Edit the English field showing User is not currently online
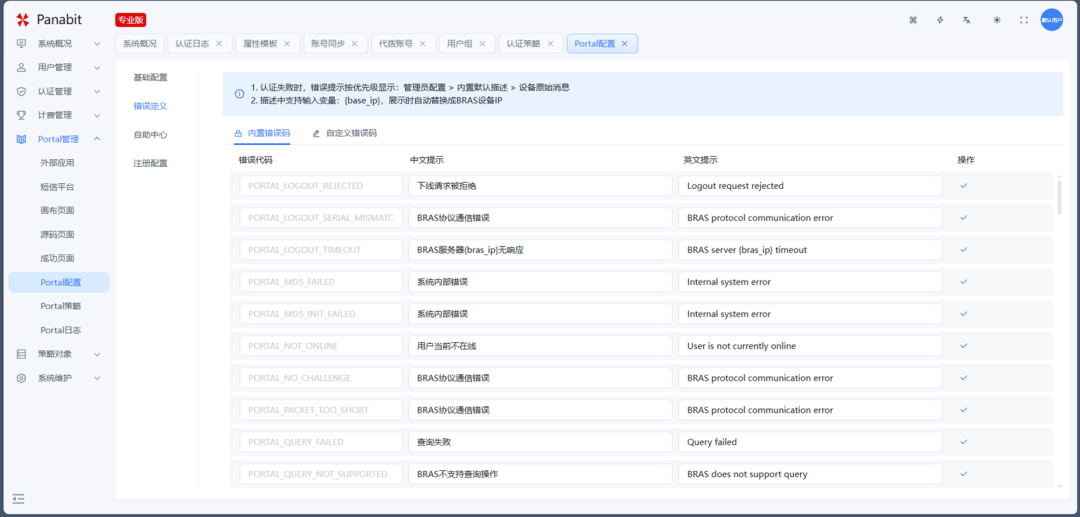The height and width of the screenshot is (517, 1080). [810, 346]
